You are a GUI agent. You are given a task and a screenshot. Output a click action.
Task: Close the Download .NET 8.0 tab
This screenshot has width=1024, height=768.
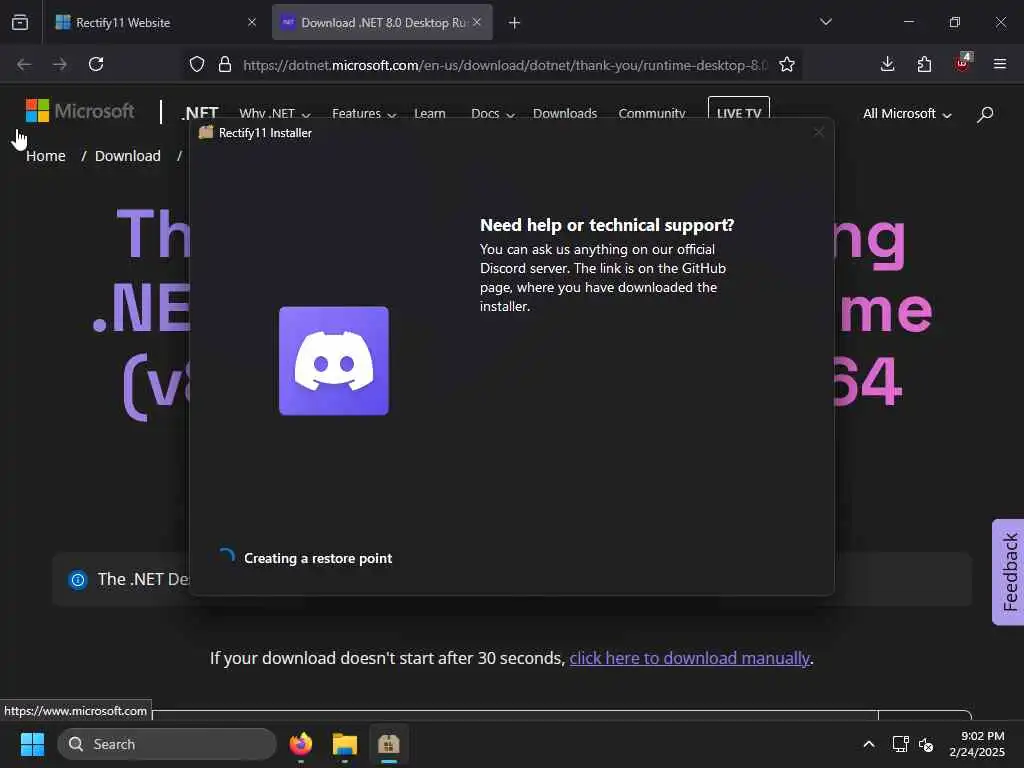click(x=477, y=23)
